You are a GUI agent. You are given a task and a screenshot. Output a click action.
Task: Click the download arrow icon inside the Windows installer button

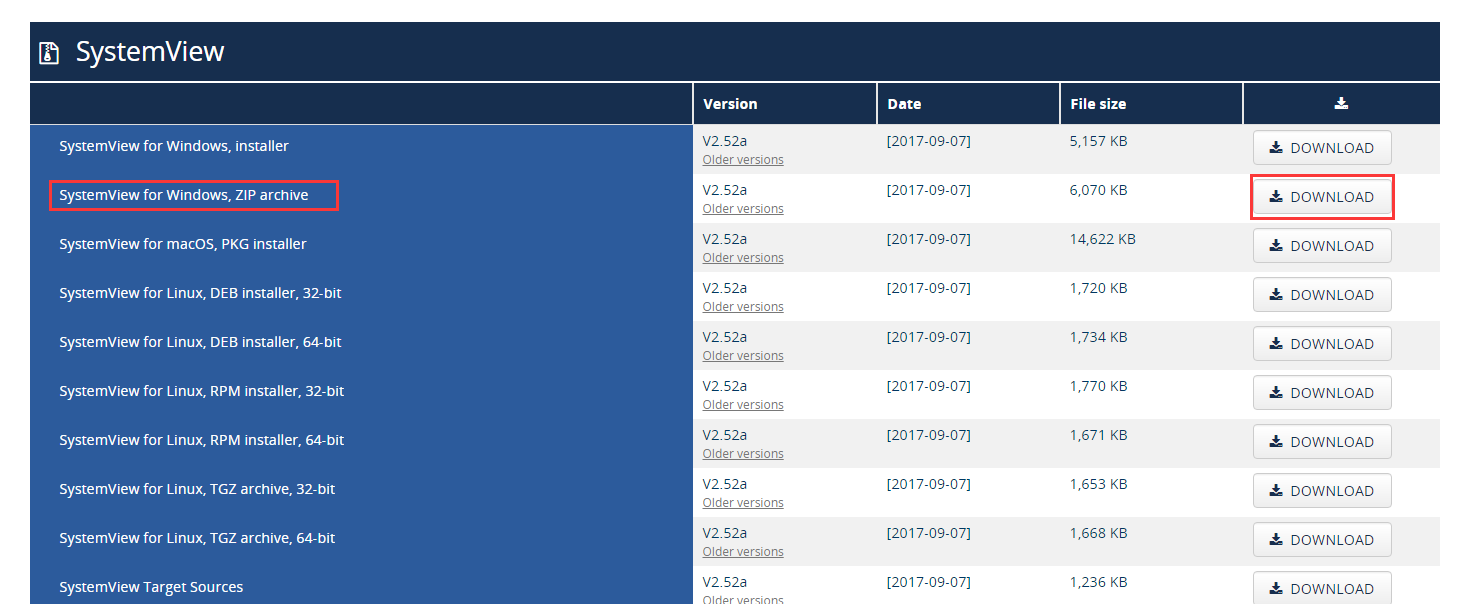pos(1276,147)
